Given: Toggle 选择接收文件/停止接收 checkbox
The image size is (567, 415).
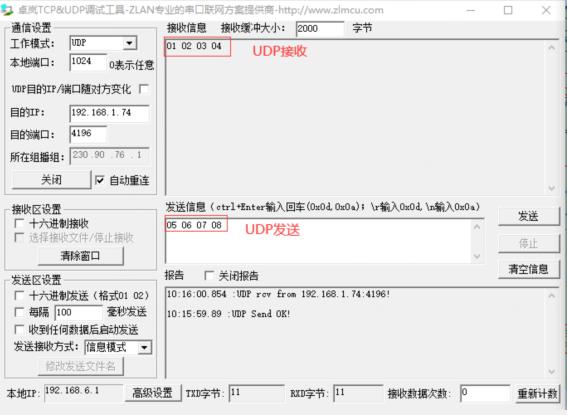Looking at the screenshot, I should click(x=19, y=238).
